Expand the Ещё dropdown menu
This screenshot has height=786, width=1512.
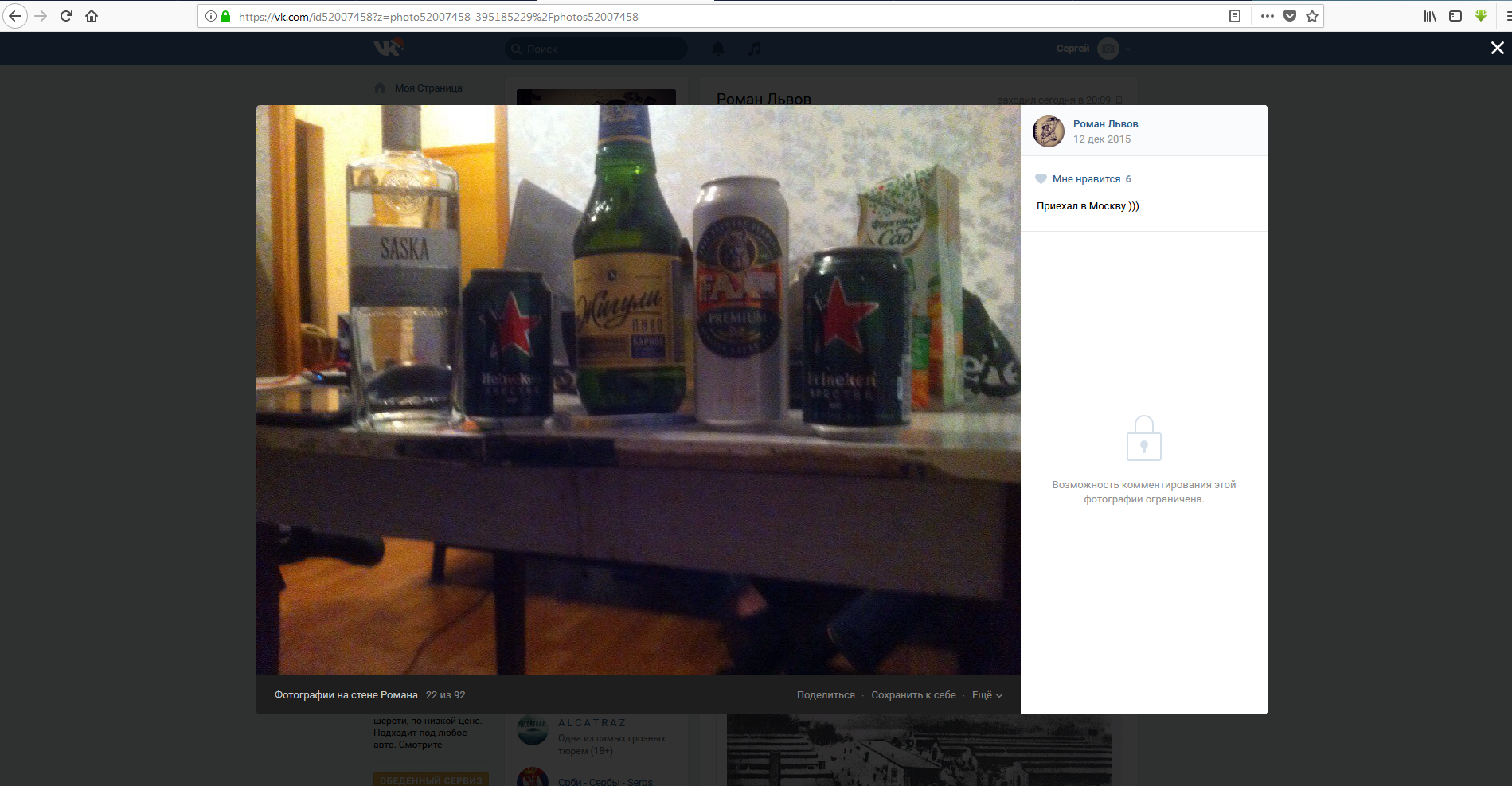pos(987,695)
